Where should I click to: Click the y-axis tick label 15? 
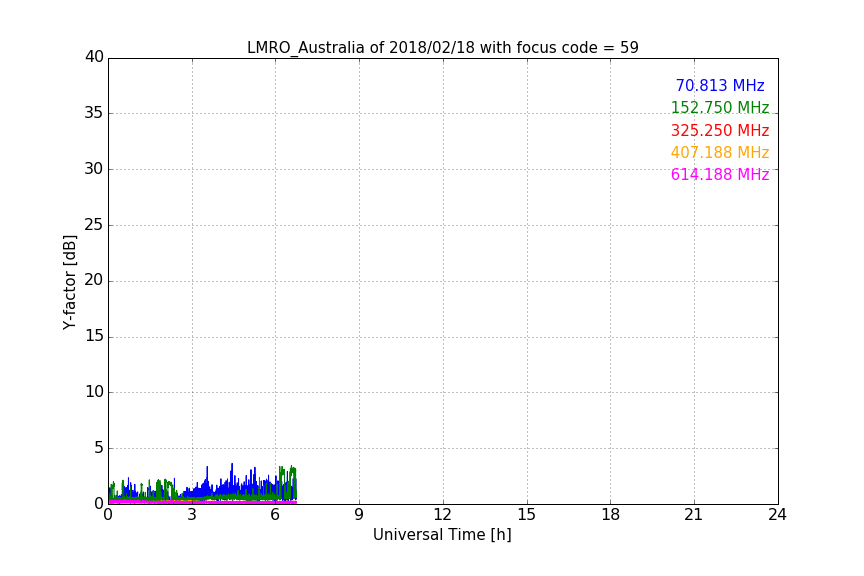(94, 336)
